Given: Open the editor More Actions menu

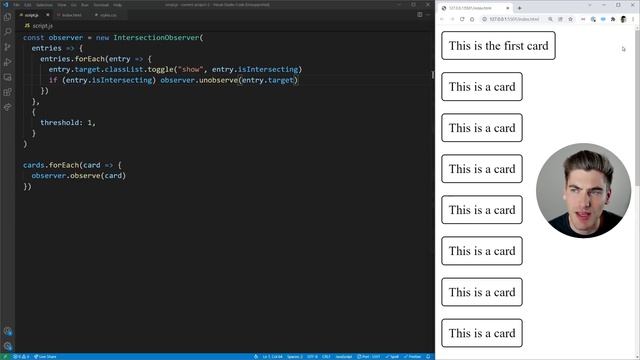Looking at the screenshot, I should click(x=428, y=15).
